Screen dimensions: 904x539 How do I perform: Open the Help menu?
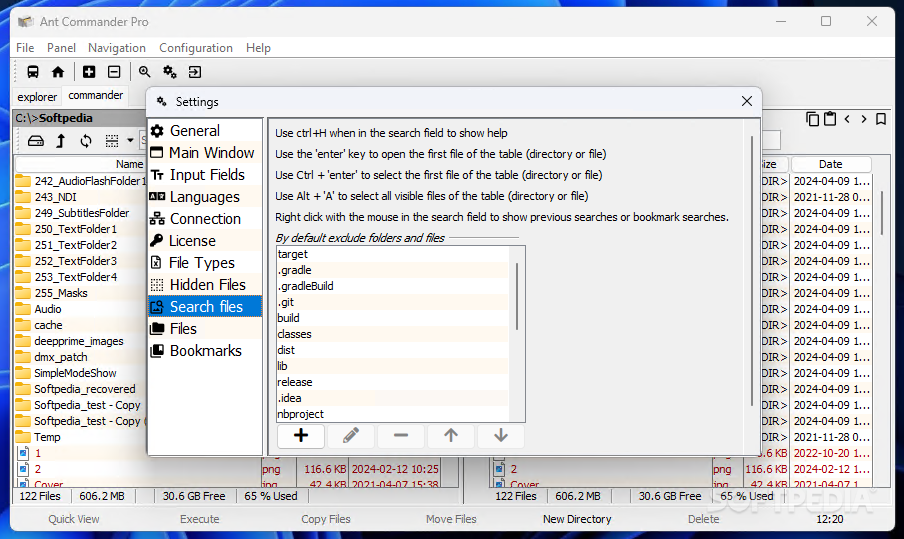point(258,48)
